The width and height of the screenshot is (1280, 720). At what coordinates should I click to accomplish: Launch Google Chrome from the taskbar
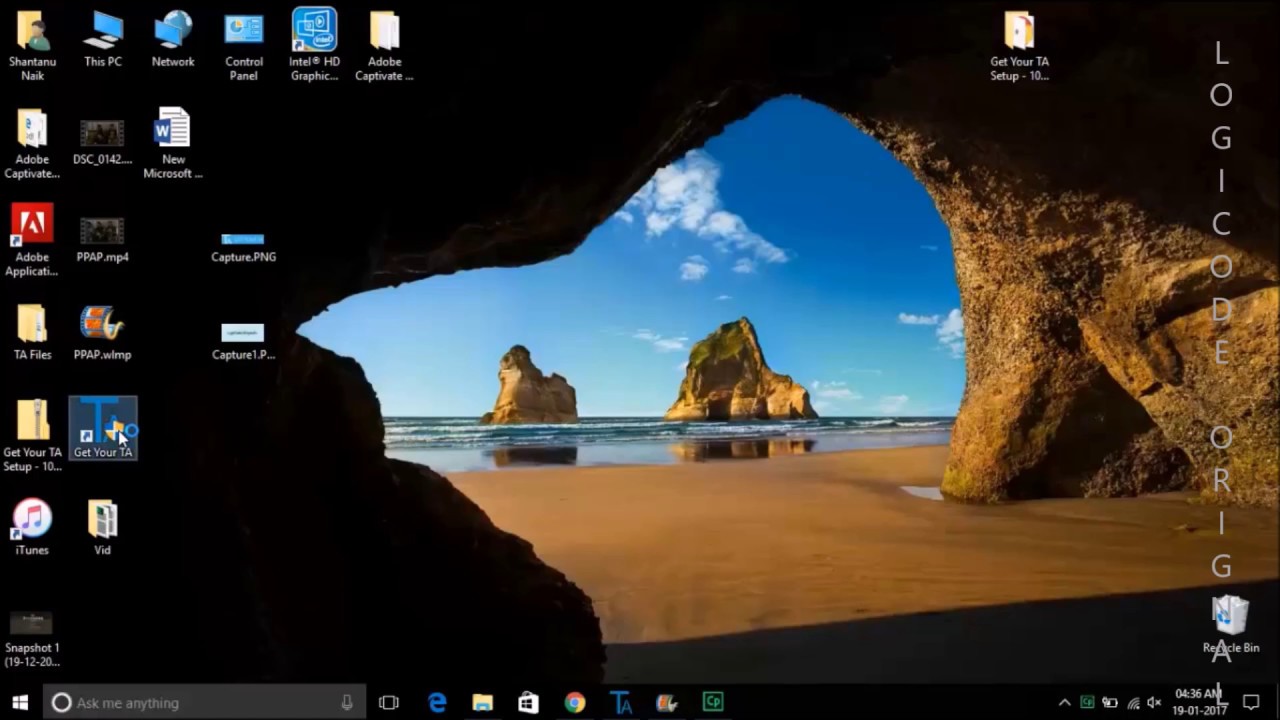click(575, 702)
